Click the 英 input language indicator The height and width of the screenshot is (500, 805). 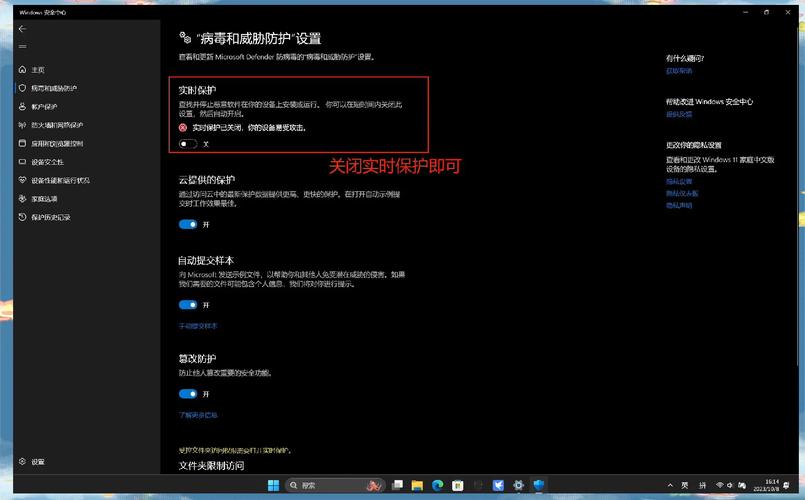pyautogui.click(x=685, y=485)
